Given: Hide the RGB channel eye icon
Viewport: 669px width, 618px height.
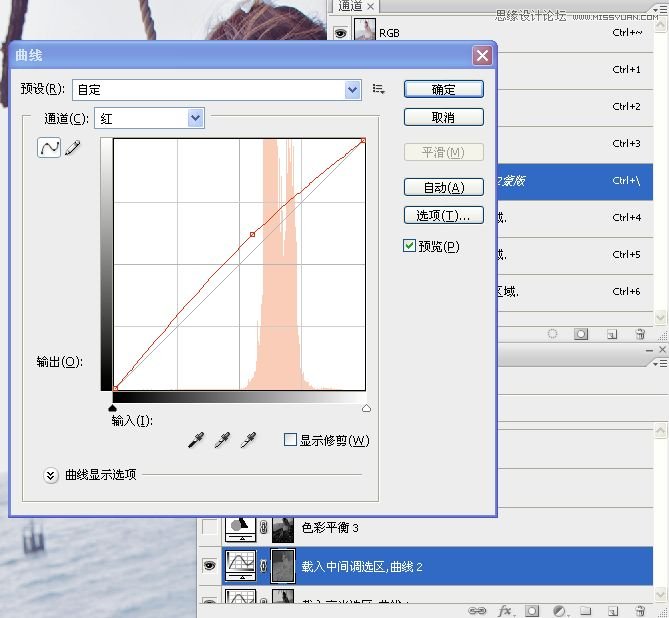Looking at the screenshot, I should [340, 33].
